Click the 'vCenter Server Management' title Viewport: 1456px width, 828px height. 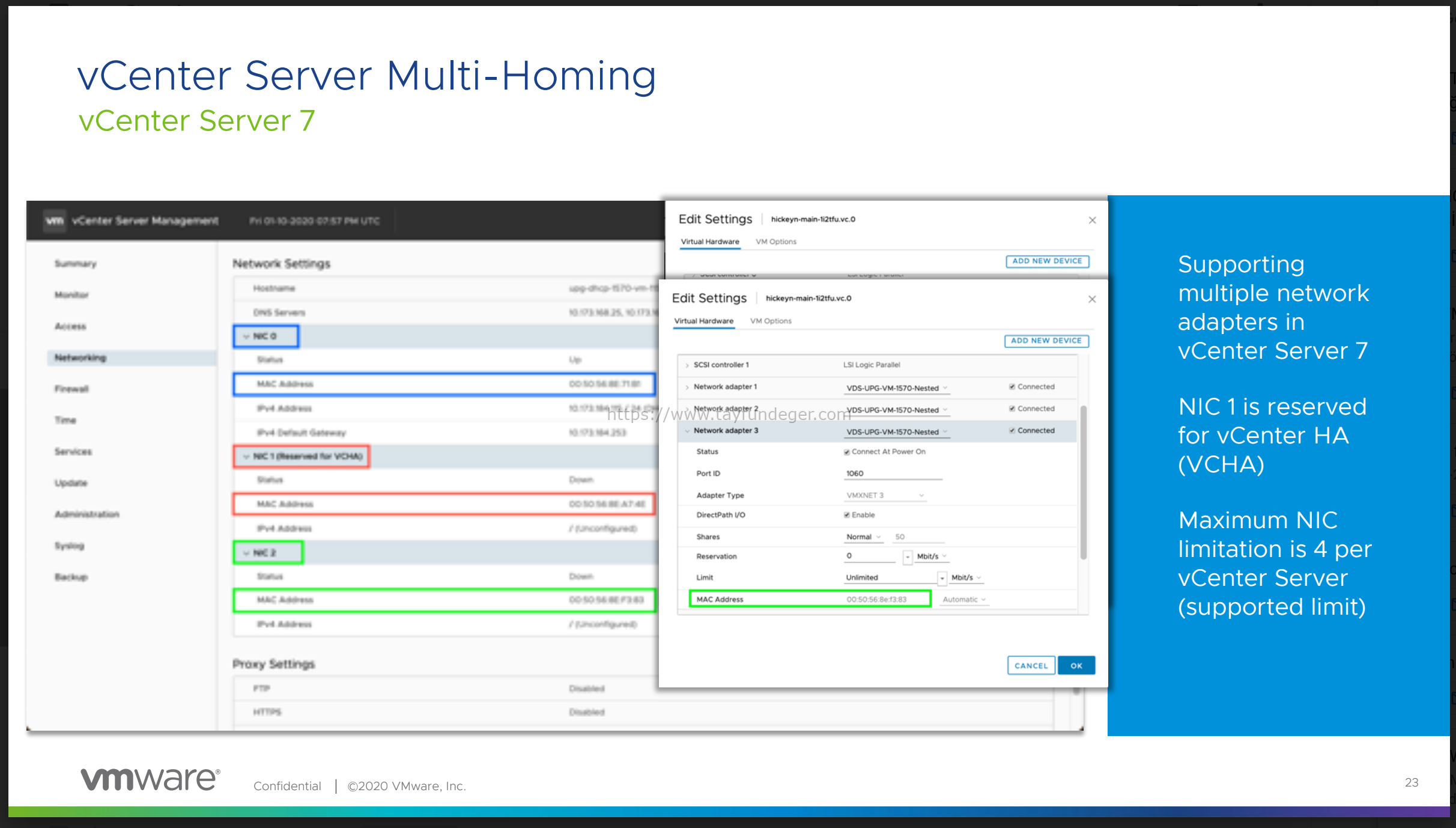(145, 221)
